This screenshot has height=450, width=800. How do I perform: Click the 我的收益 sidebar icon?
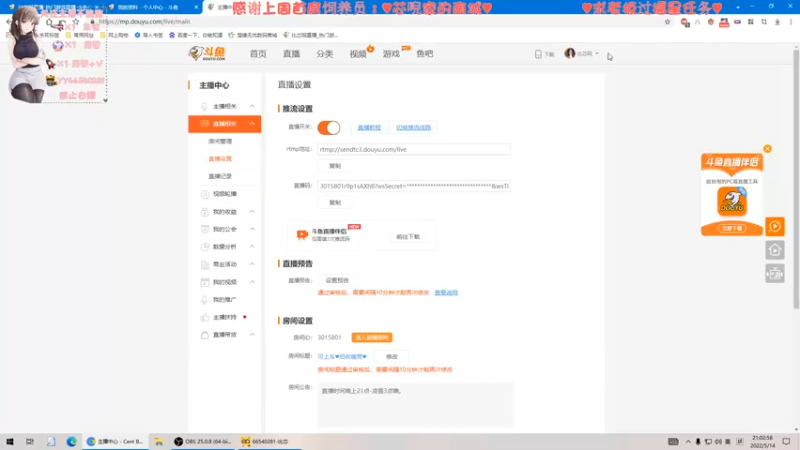(x=205, y=212)
